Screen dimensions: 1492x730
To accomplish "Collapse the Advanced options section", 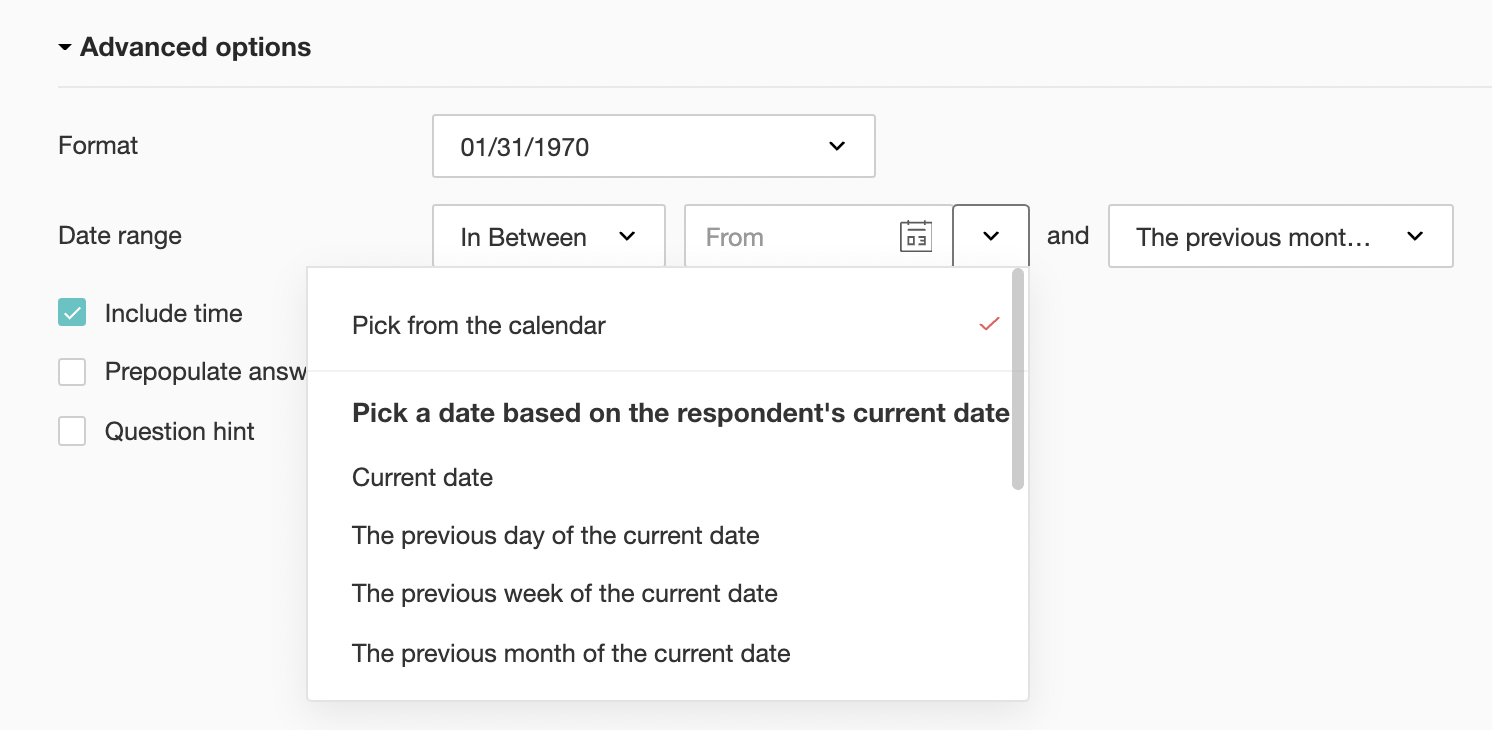I will pyautogui.click(x=66, y=48).
